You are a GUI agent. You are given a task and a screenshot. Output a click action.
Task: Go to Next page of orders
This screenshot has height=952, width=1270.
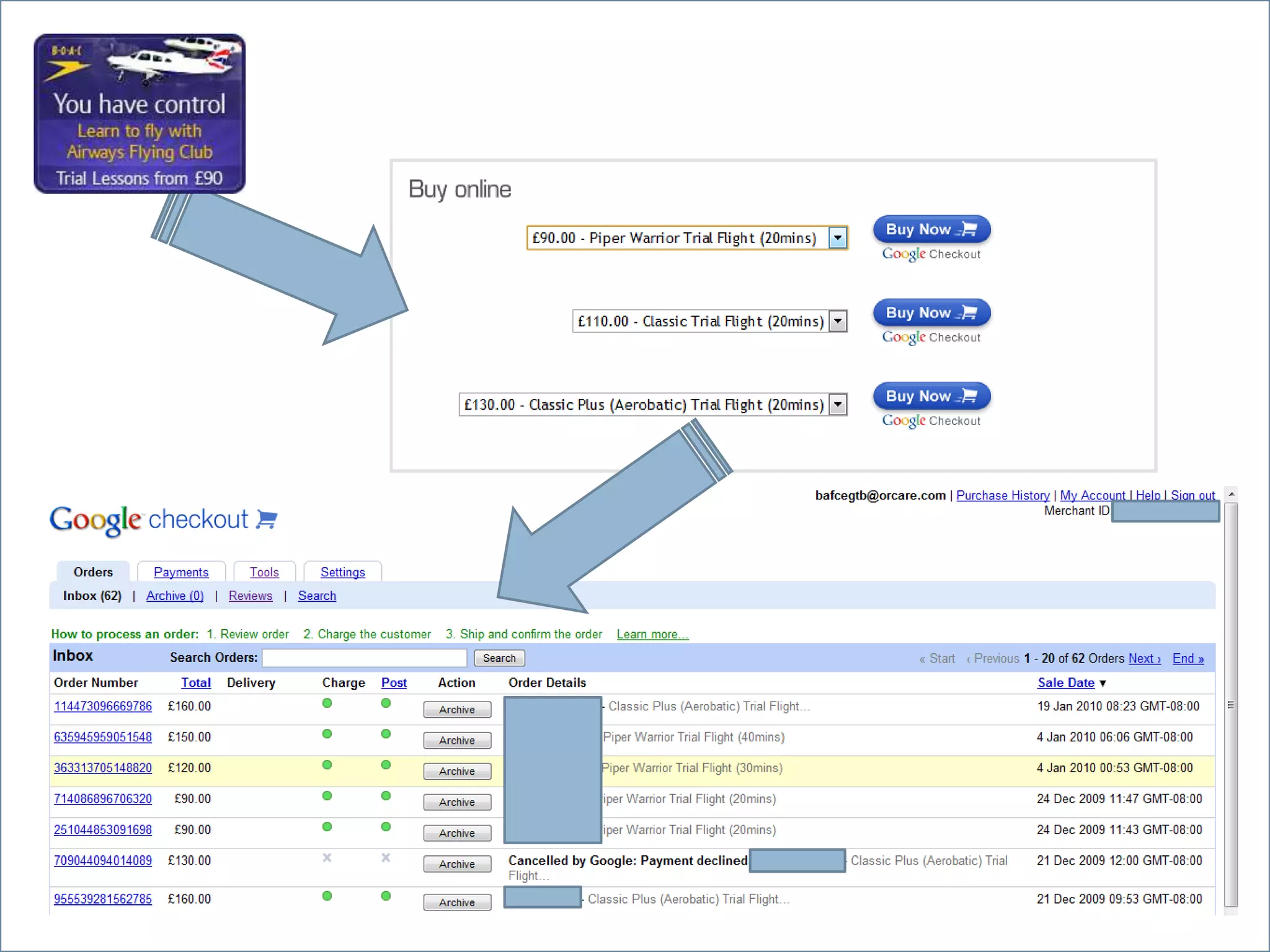pos(1144,658)
